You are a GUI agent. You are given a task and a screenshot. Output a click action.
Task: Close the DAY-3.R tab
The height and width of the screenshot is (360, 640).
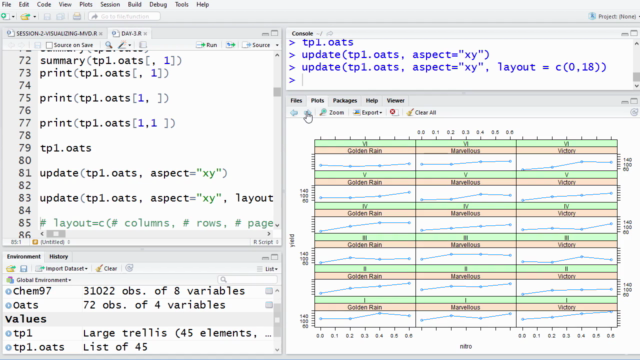point(145,33)
